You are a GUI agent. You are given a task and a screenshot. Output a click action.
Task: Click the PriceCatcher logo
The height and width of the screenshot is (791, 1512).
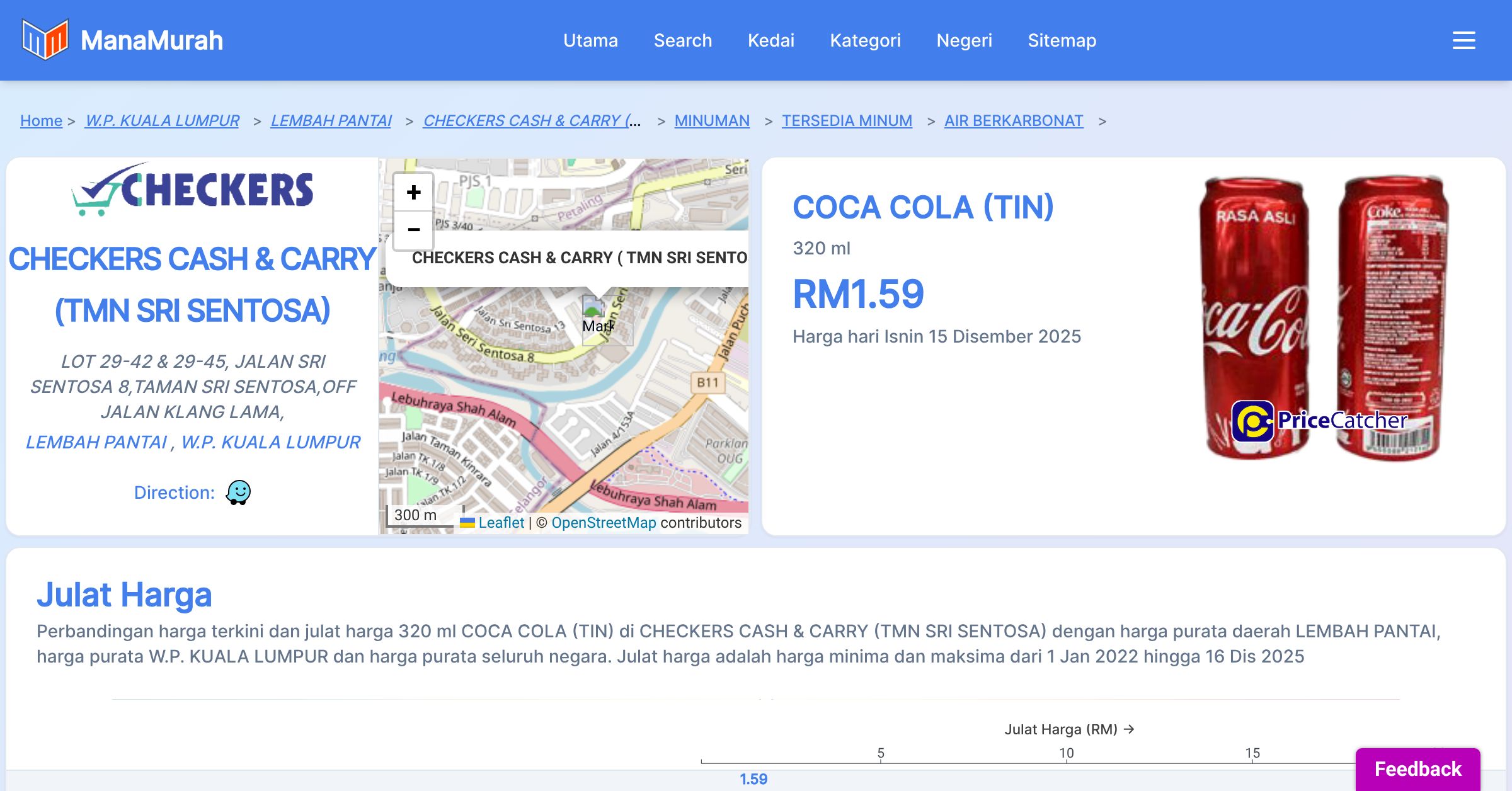[1319, 421]
